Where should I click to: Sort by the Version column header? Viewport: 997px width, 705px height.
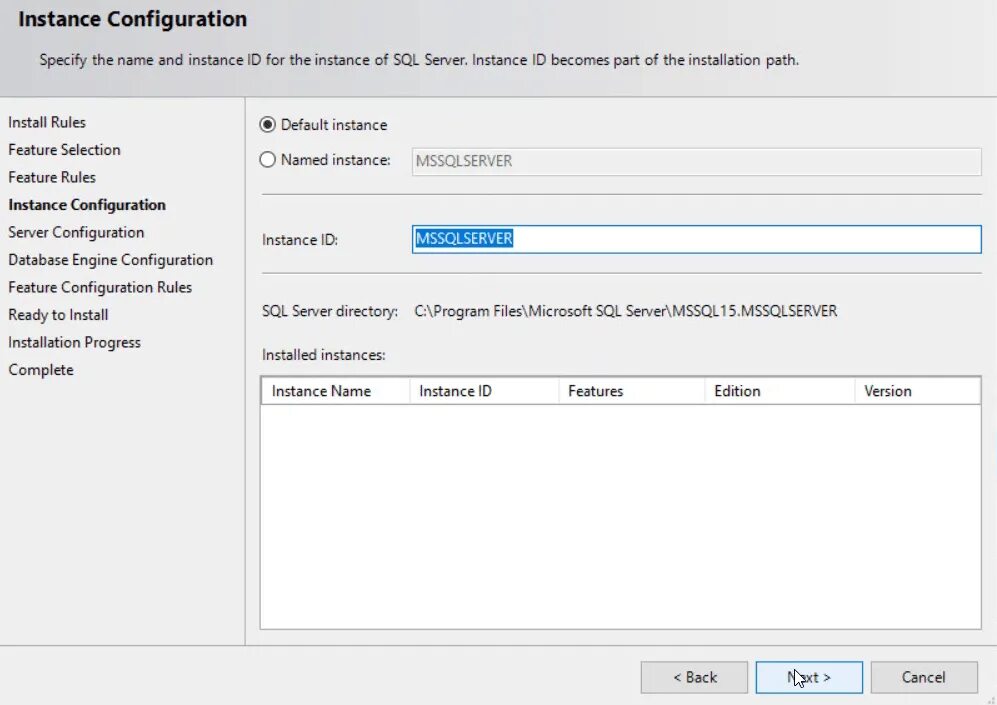[917, 391]
